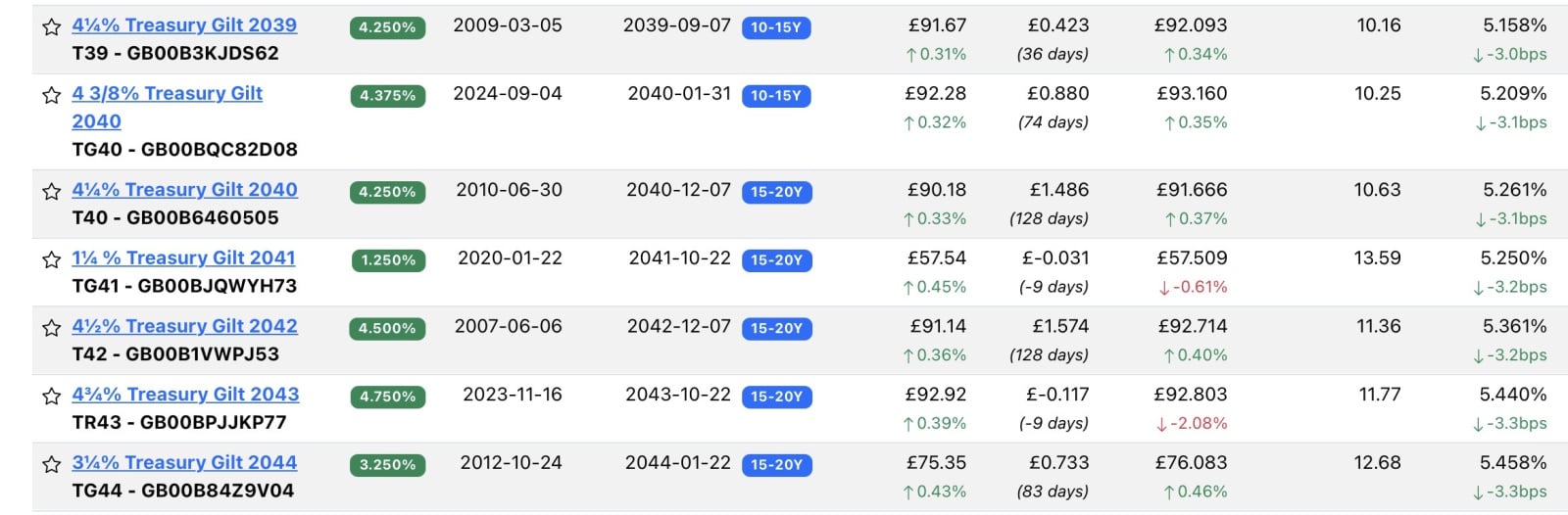Image resolution: width=1568 pixels, height=515 pixels.
Task: Select the 15-20Y tag for 2044-01-22
Action: click(x=776, y=465)
